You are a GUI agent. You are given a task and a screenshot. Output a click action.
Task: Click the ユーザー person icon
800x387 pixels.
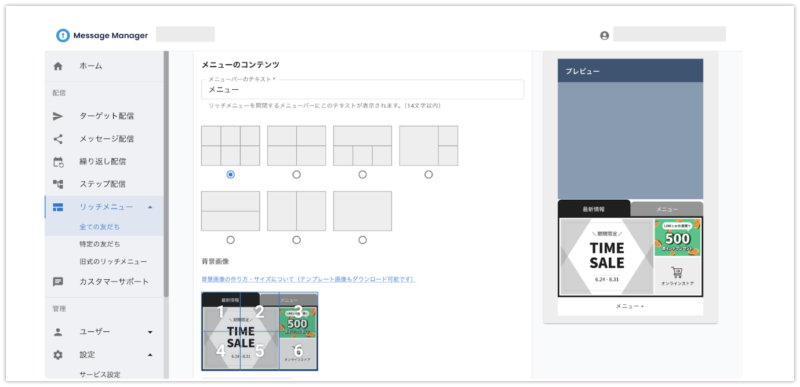tap(58, 332)
